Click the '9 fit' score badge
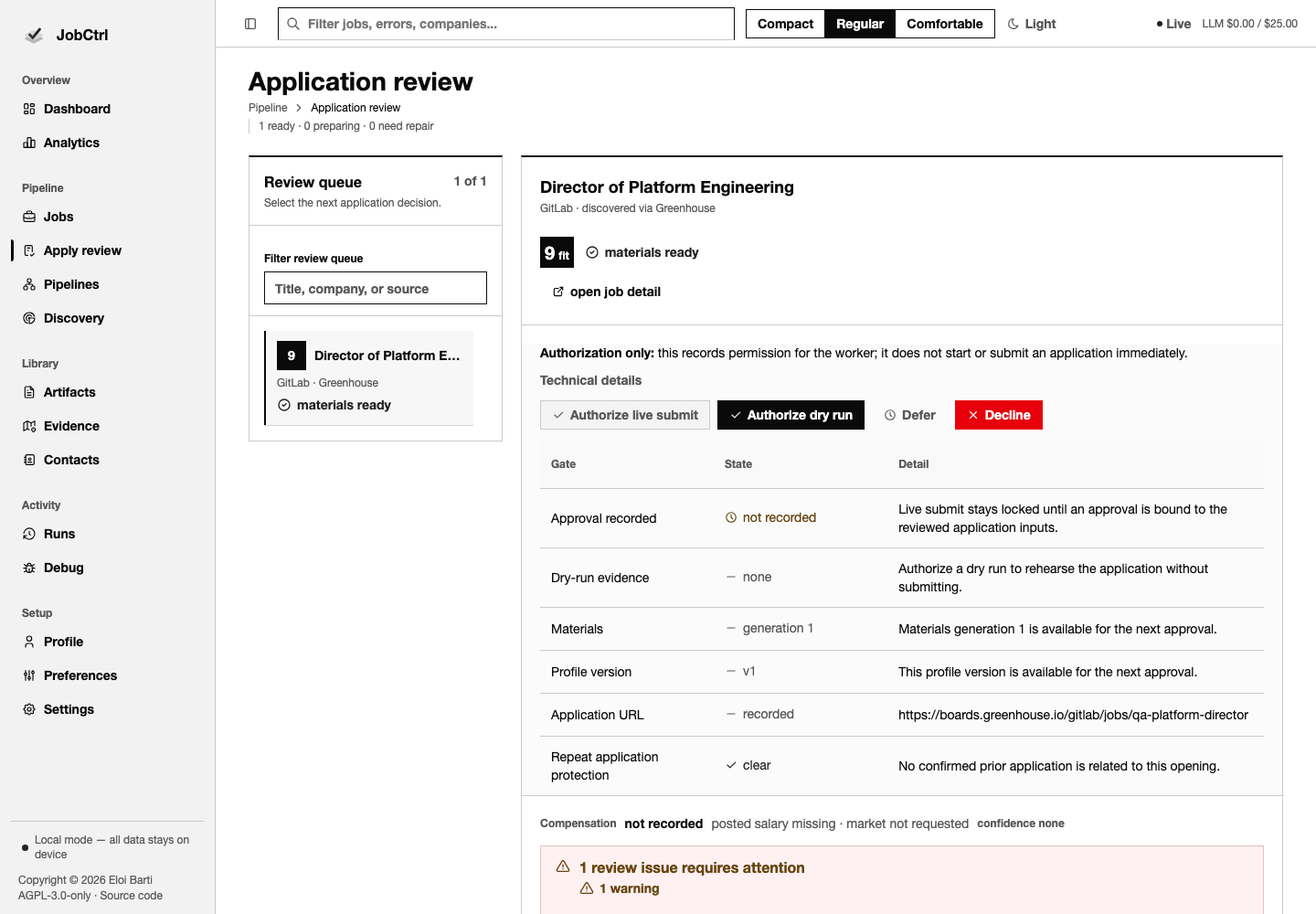The image size is (1316, 914). tap(557, 253)
